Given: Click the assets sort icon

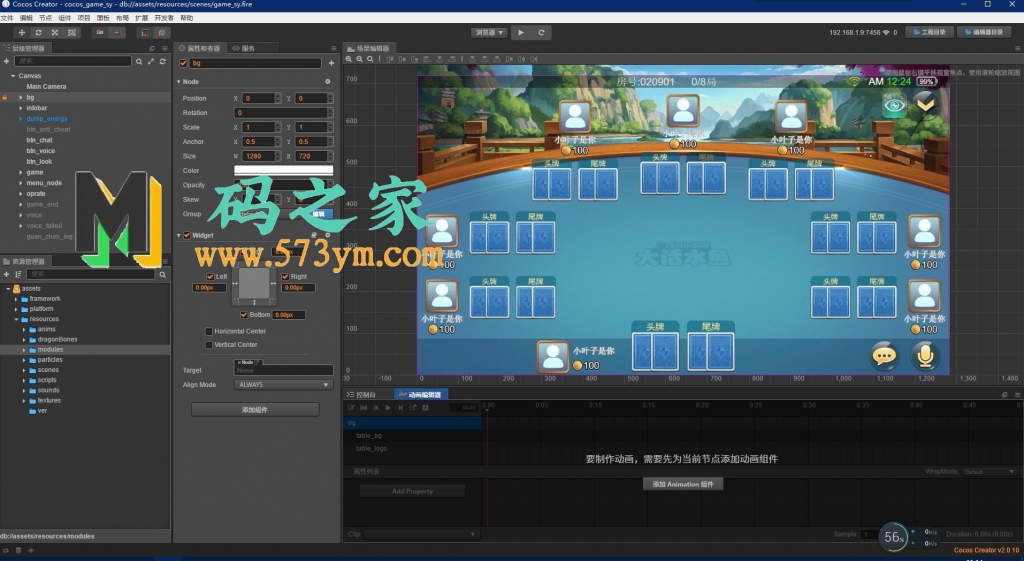Looking at the screenshot, I should [x=18, y=274].
